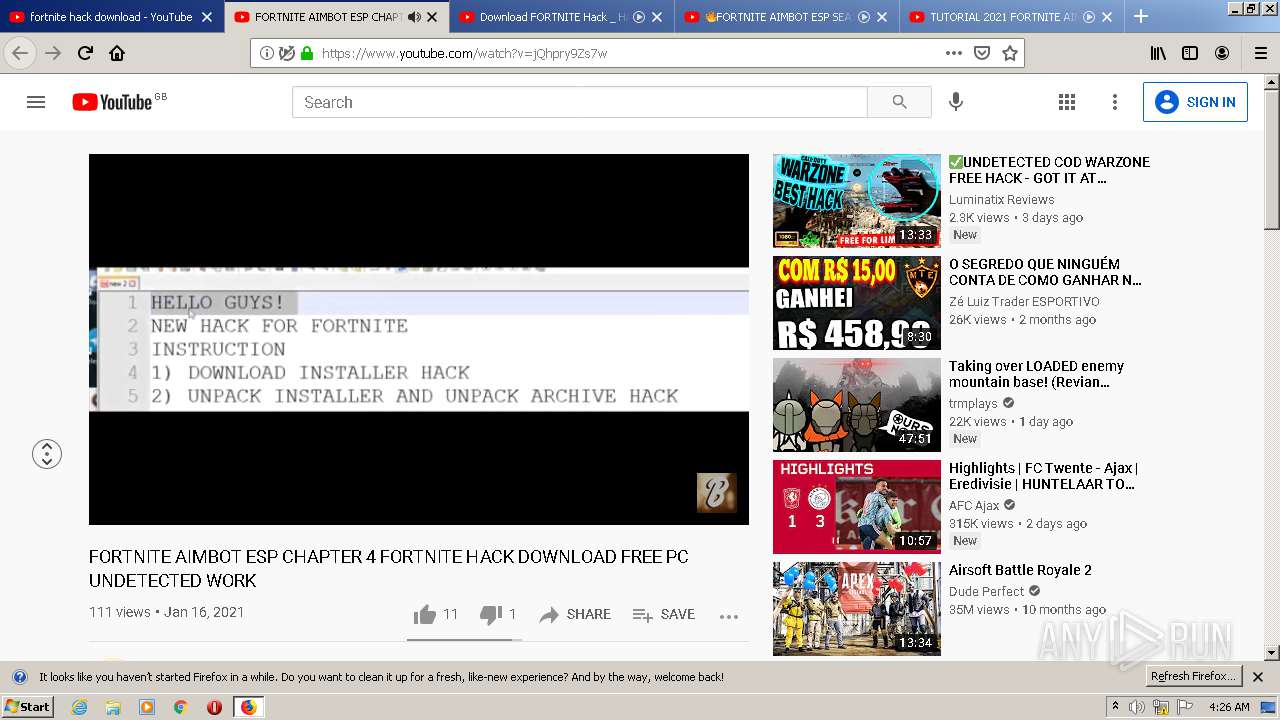Click the YouTube search magnifier button
Screen dimensions: 1280x720
(899, 102)
